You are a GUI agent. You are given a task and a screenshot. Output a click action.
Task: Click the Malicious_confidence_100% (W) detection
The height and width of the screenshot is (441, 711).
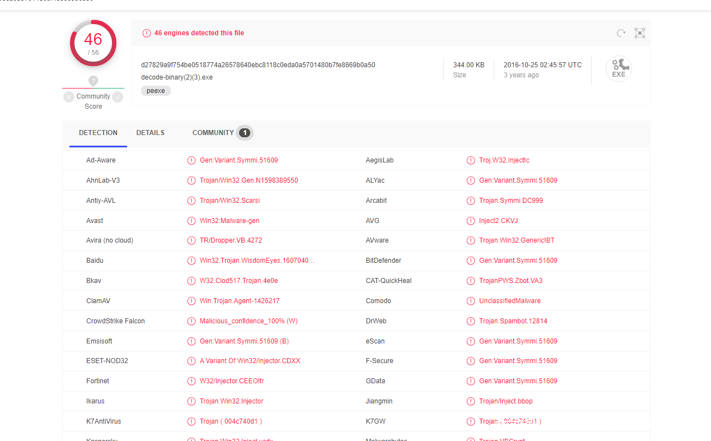coord(248,321)
